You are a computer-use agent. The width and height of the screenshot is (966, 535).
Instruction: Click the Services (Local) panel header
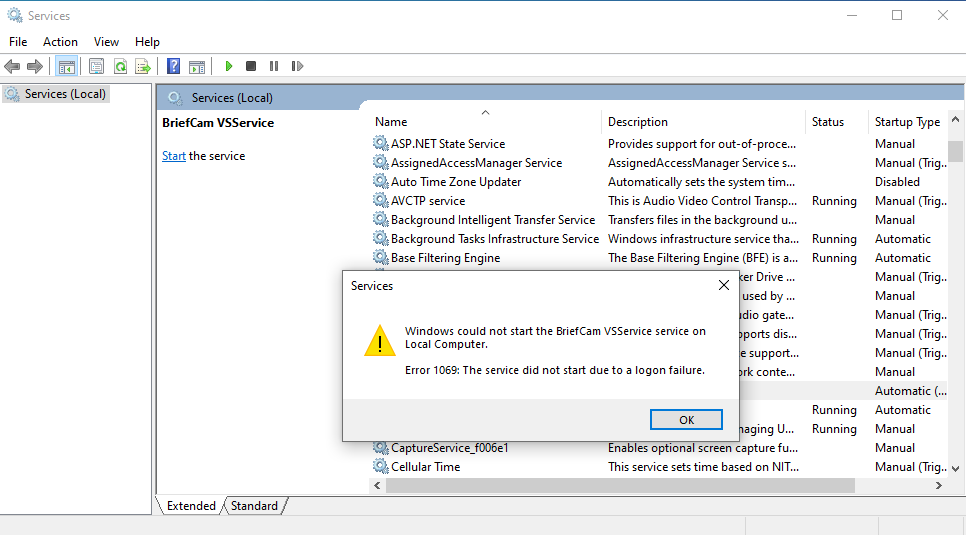[x=232, y=97]
